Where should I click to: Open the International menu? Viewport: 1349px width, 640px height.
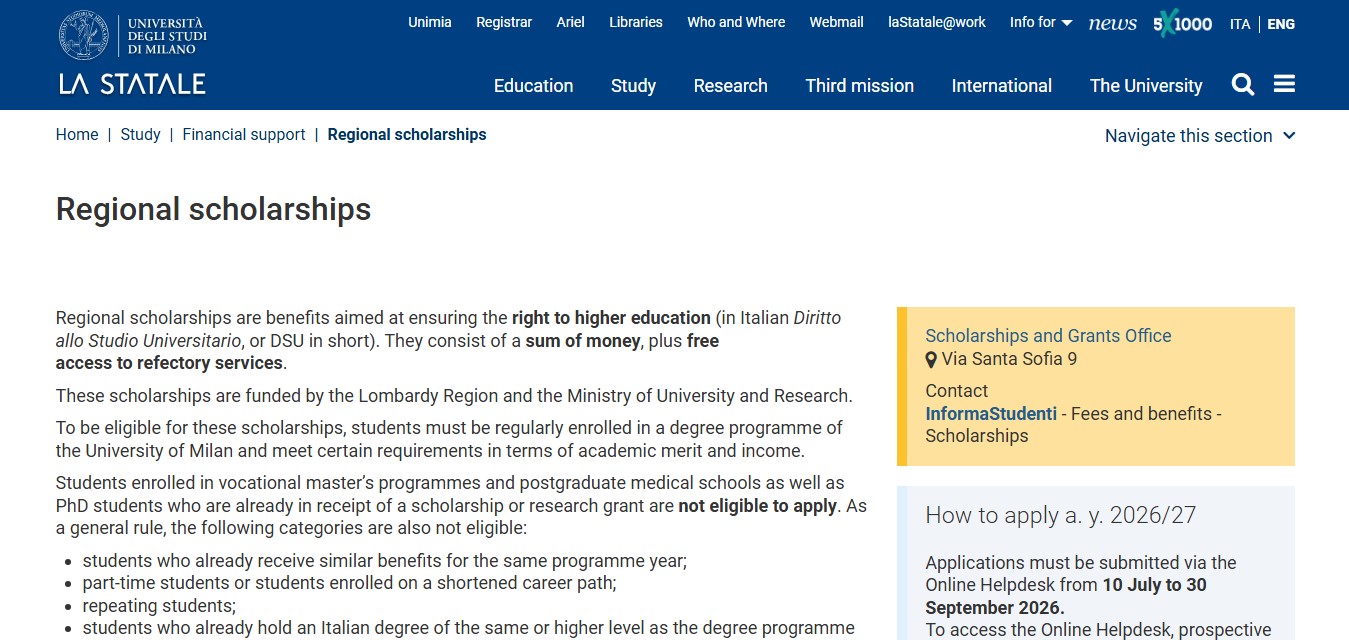click(x=1002, y=86)
